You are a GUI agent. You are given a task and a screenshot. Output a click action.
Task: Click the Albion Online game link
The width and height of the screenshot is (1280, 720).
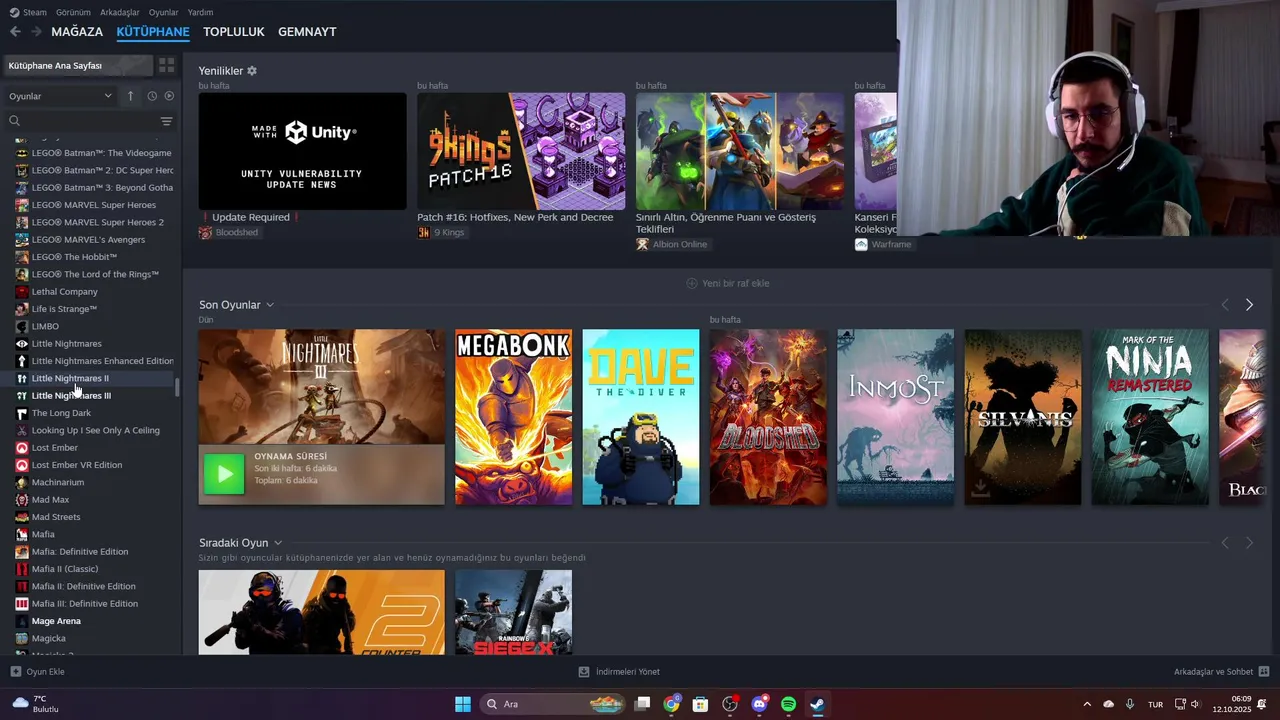[672, 244]
